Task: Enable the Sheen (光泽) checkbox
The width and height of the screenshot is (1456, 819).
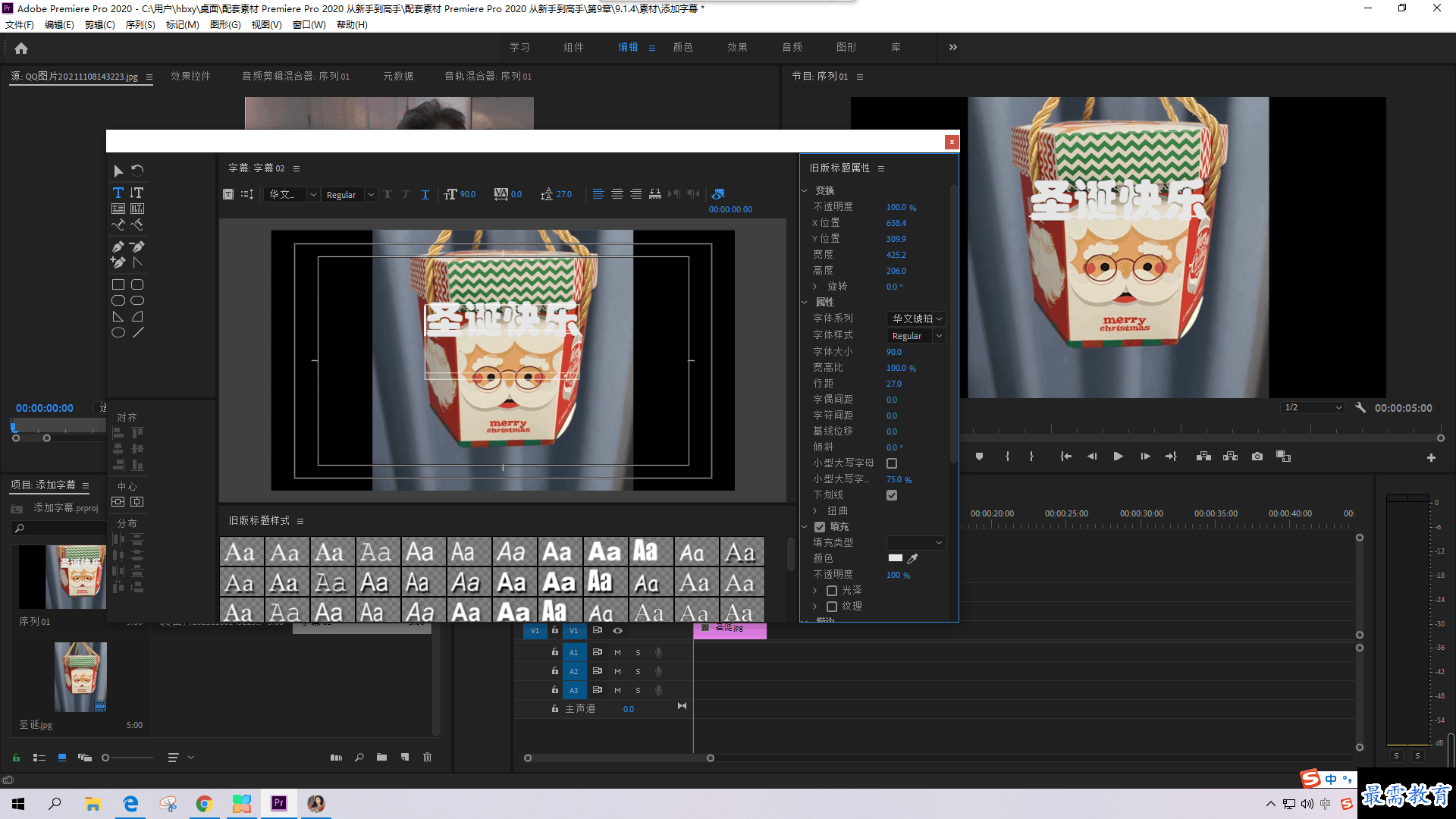Action: click(832, 591)
